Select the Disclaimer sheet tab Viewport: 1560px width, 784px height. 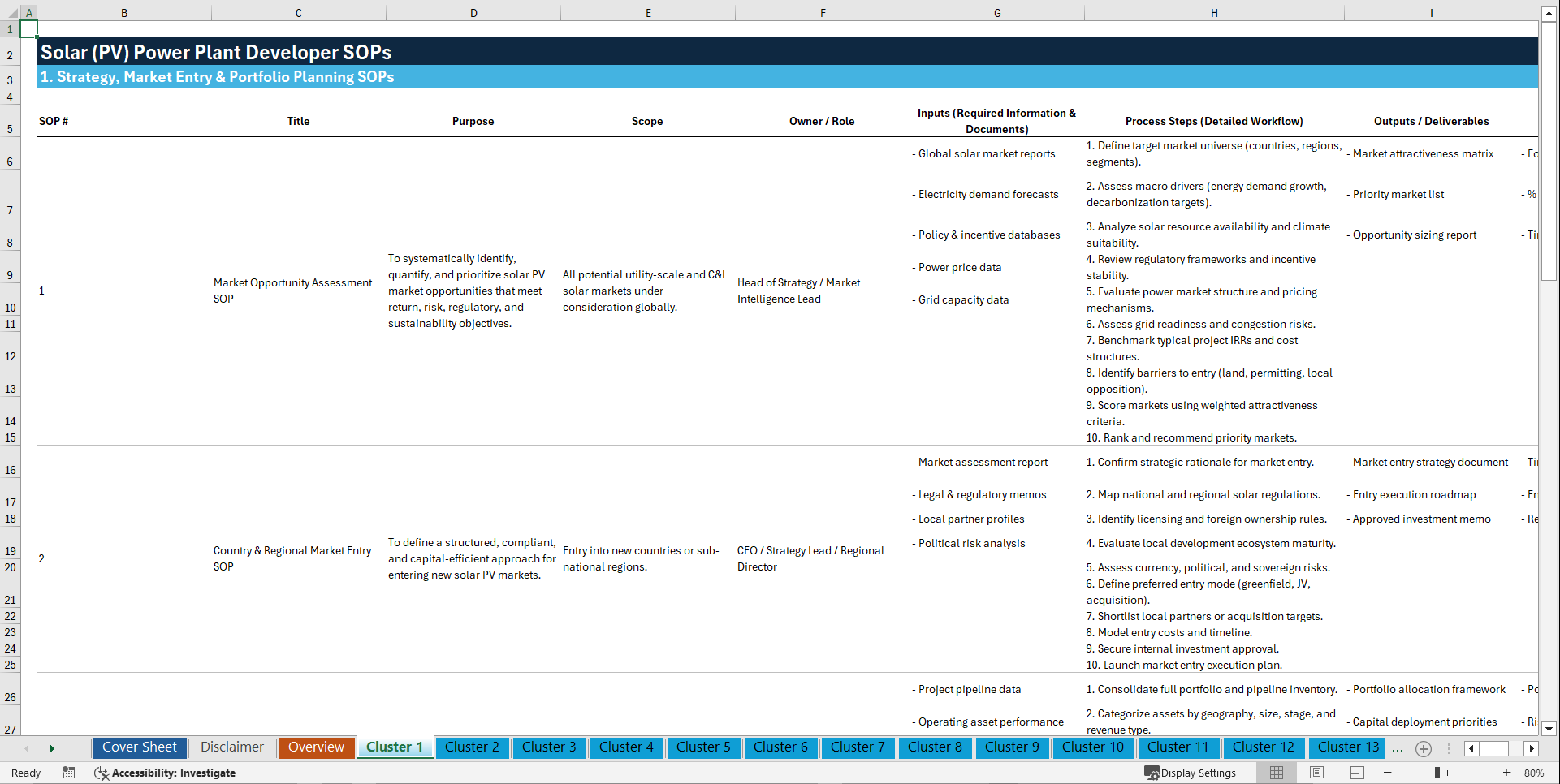(231, 747)
